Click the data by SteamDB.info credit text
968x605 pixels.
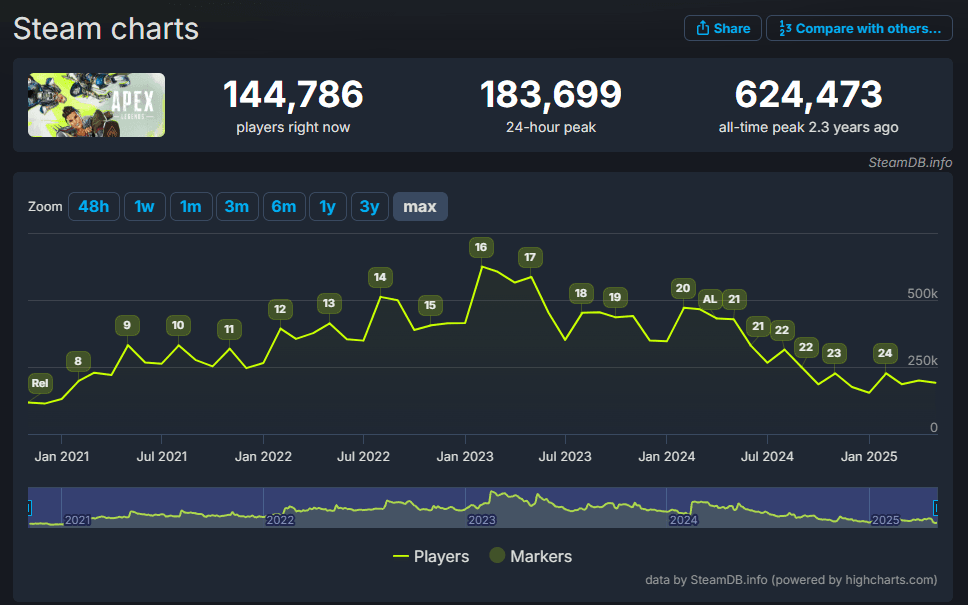(791, 580)
